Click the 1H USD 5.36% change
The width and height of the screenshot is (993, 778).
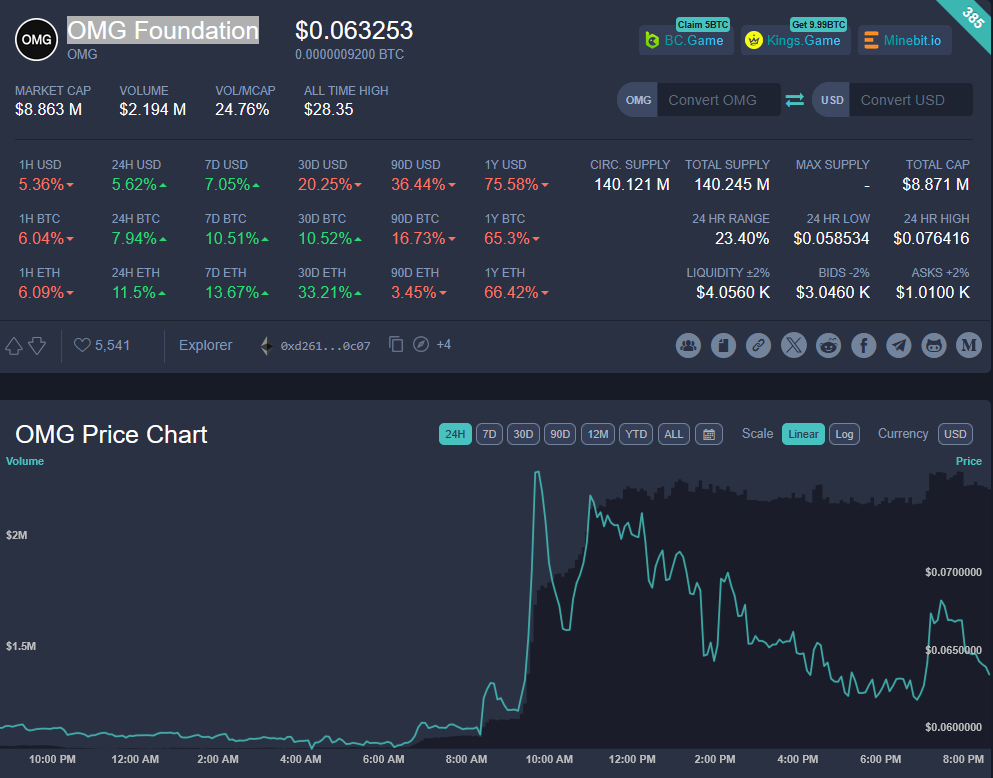(46, 185)
